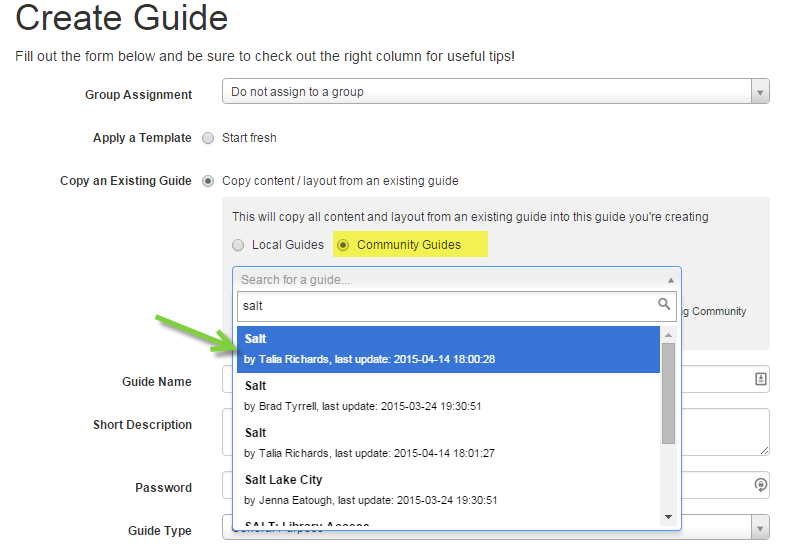Select the Start fresh radio button
This screenshot has height=544, width=801.
[x=208, y=138]
